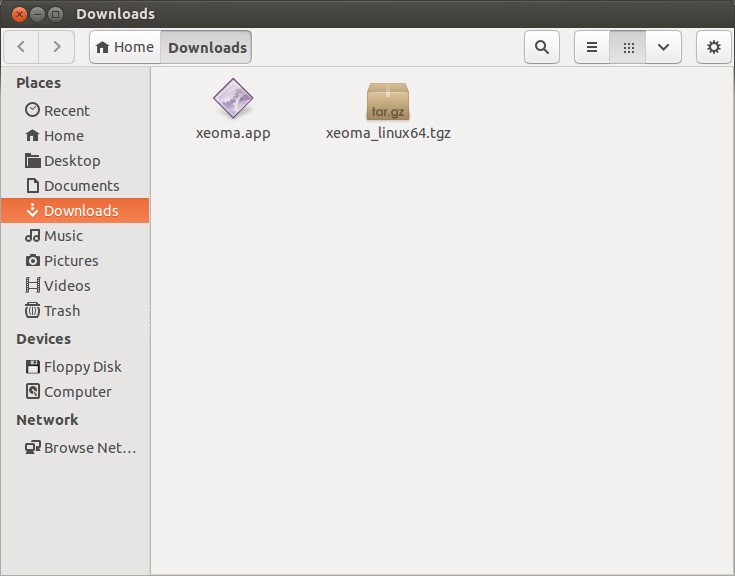
Task: Click the Home path breadcrumb
Action: [125, 47]
